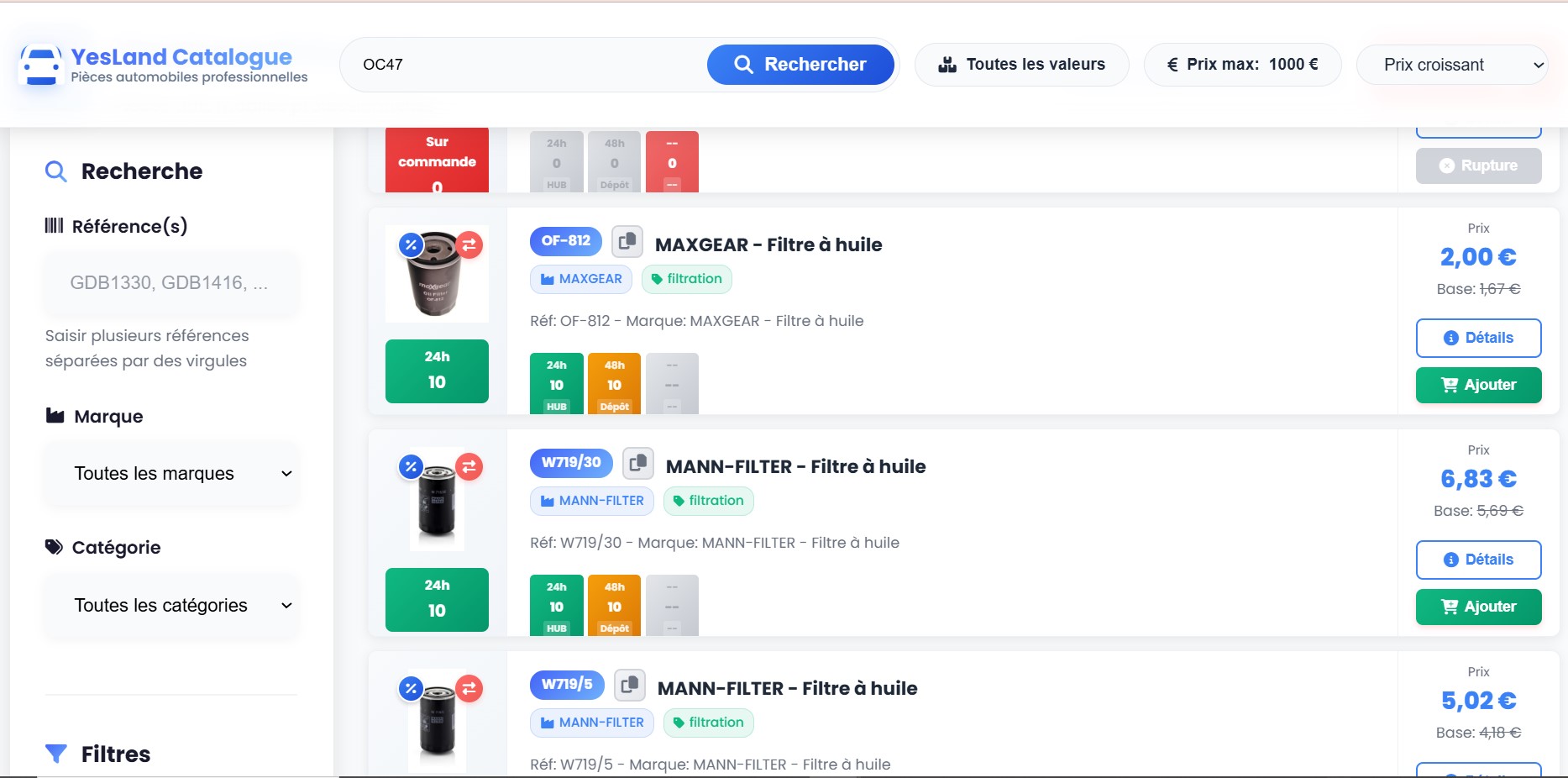
Task: Copy reference OF-812 with the copy icon
Action: click(627, 242)
